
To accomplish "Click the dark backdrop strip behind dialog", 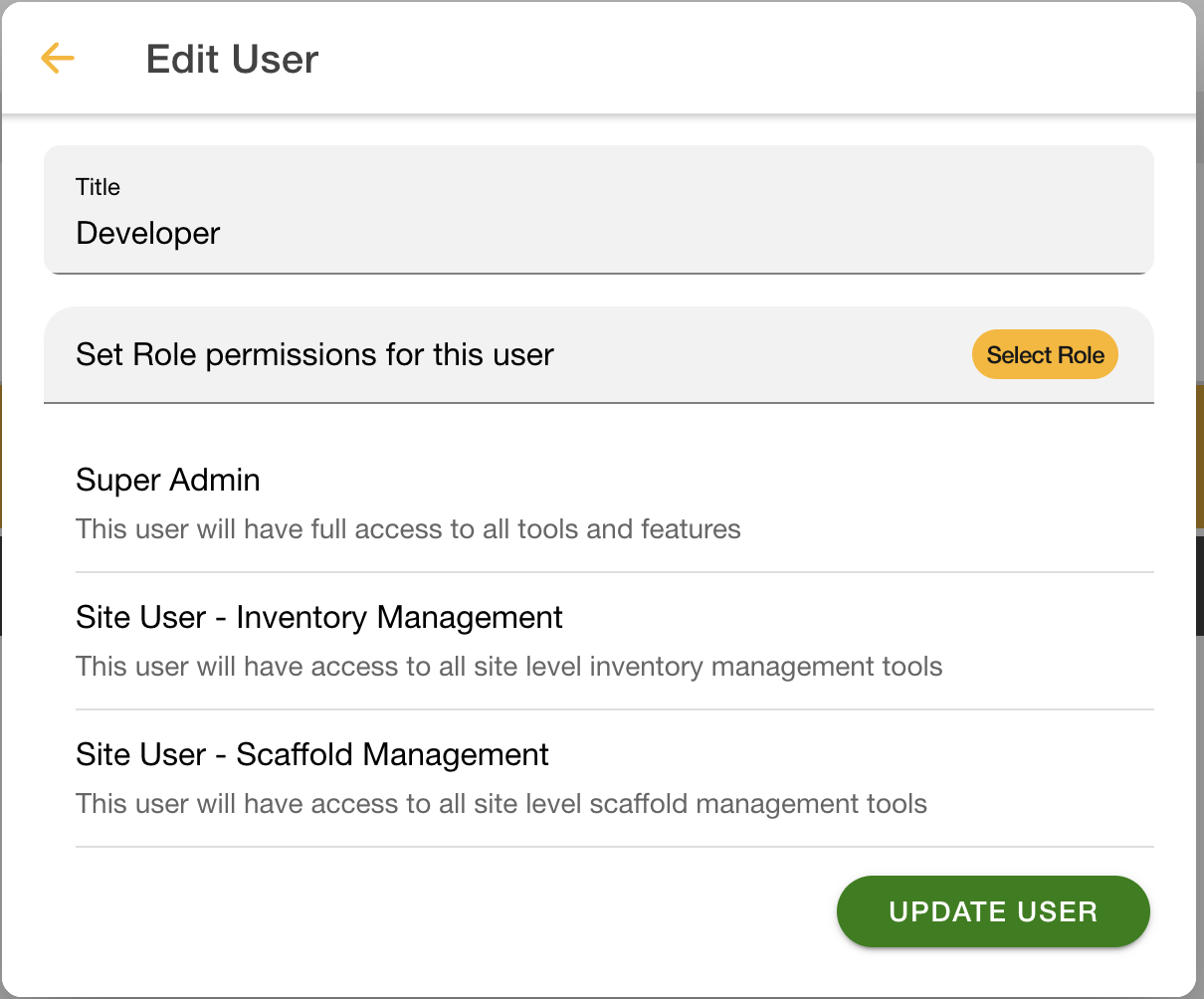I will pyautogui.click(x=1200, y=585).
